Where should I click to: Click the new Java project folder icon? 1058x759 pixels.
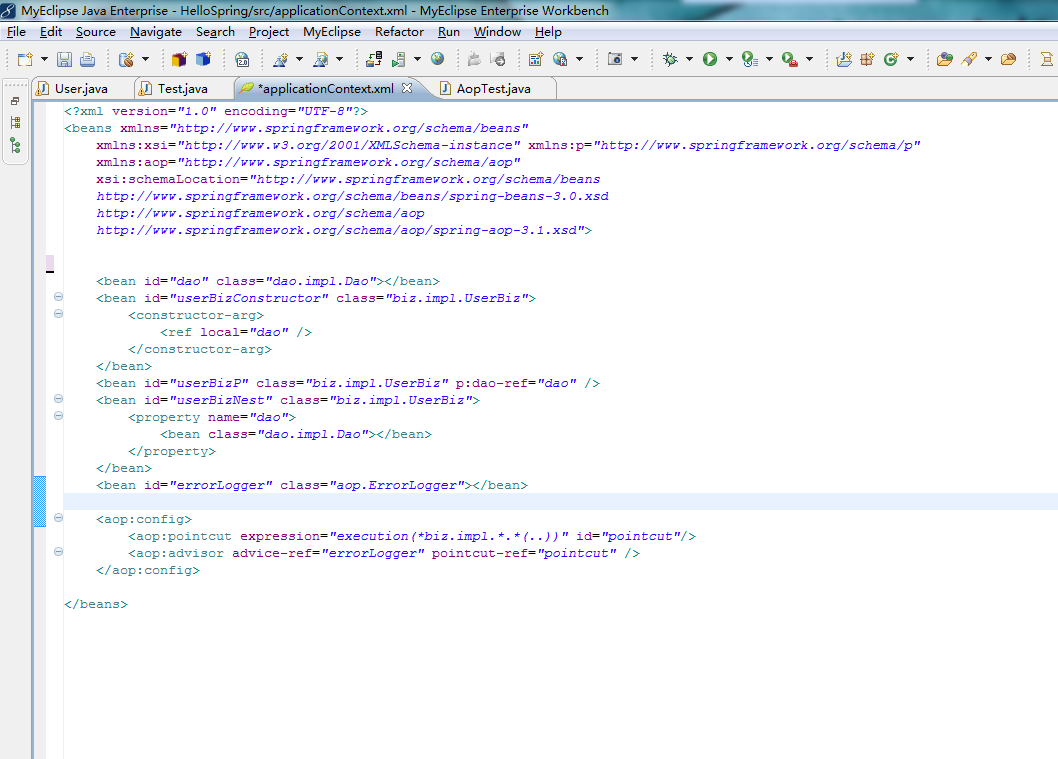(844, 59)
